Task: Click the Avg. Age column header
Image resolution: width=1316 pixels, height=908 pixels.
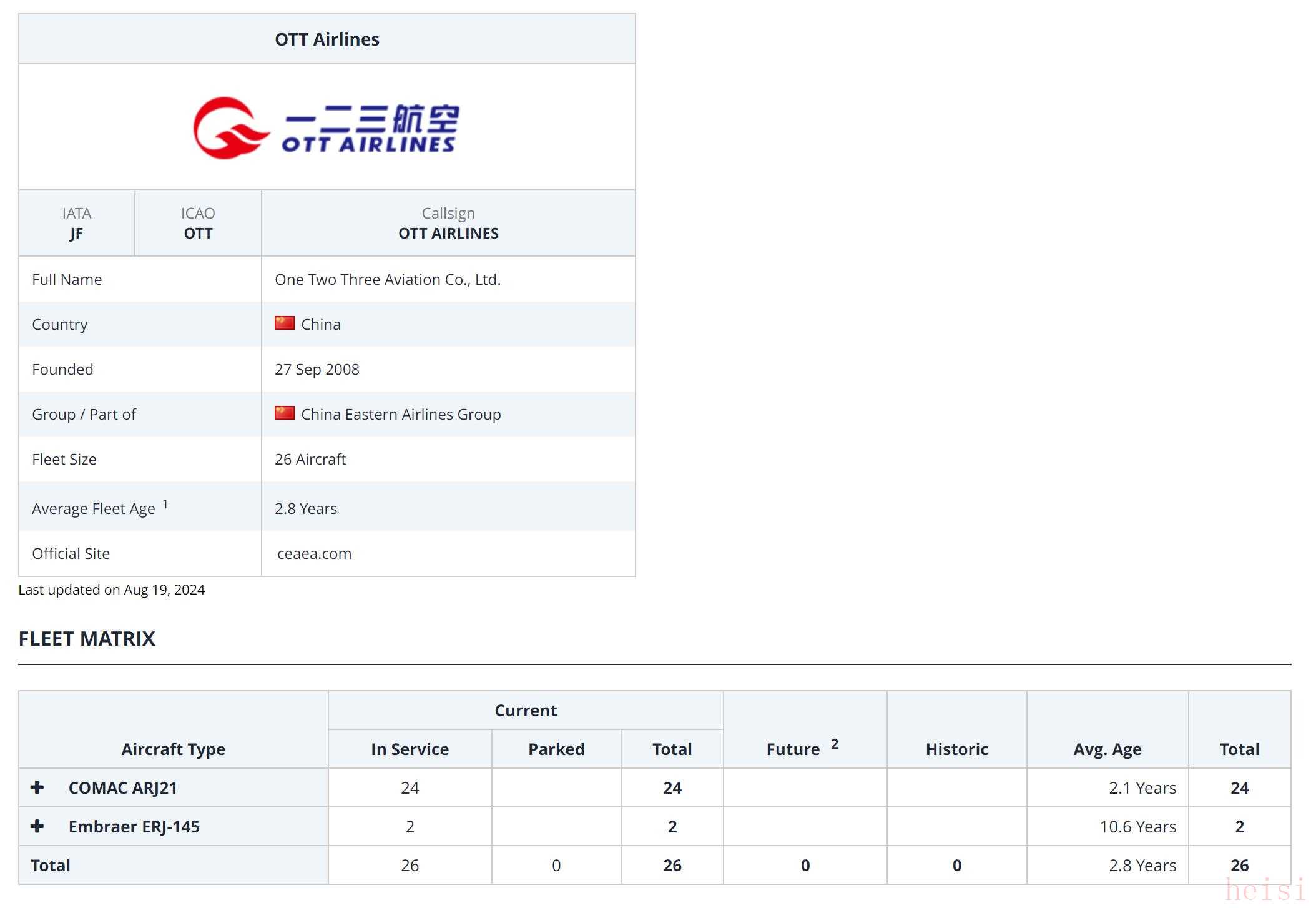Action: tap(1107, 749)
